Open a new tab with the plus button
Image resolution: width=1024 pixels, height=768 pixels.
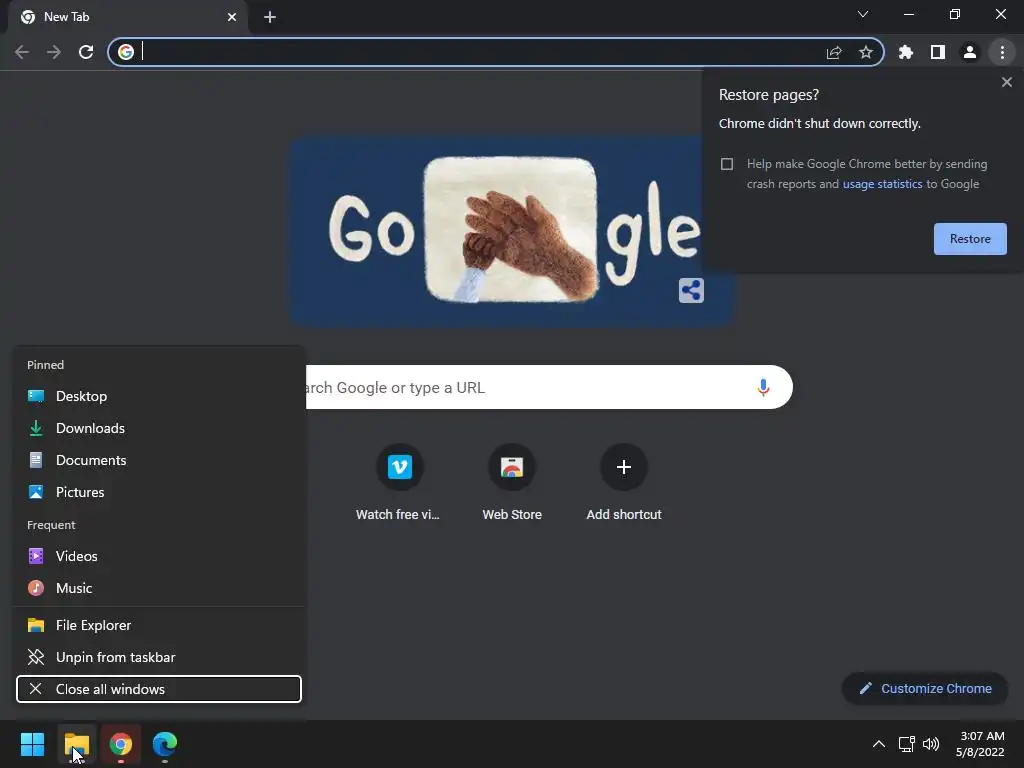(x=270, y=17)
